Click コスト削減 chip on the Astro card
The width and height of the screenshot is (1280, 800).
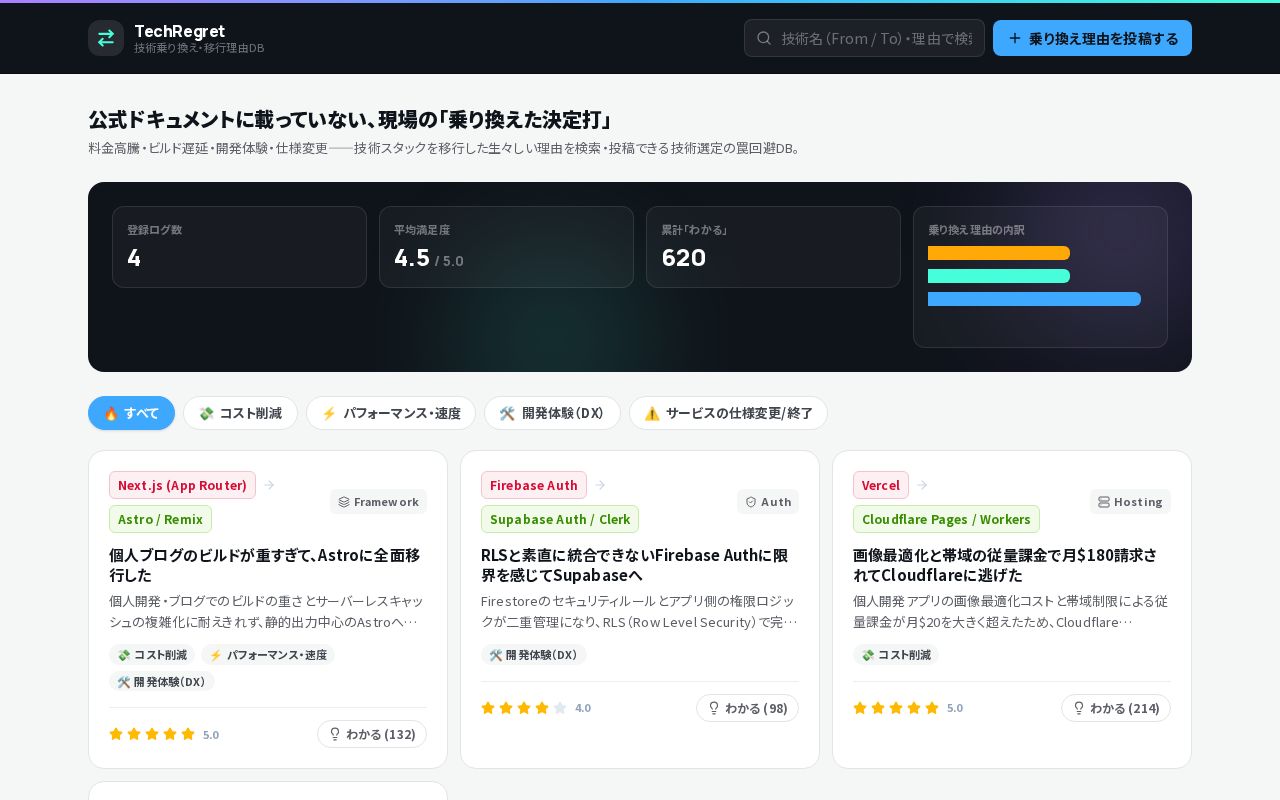pyautogui.click(x=152, y=655)
